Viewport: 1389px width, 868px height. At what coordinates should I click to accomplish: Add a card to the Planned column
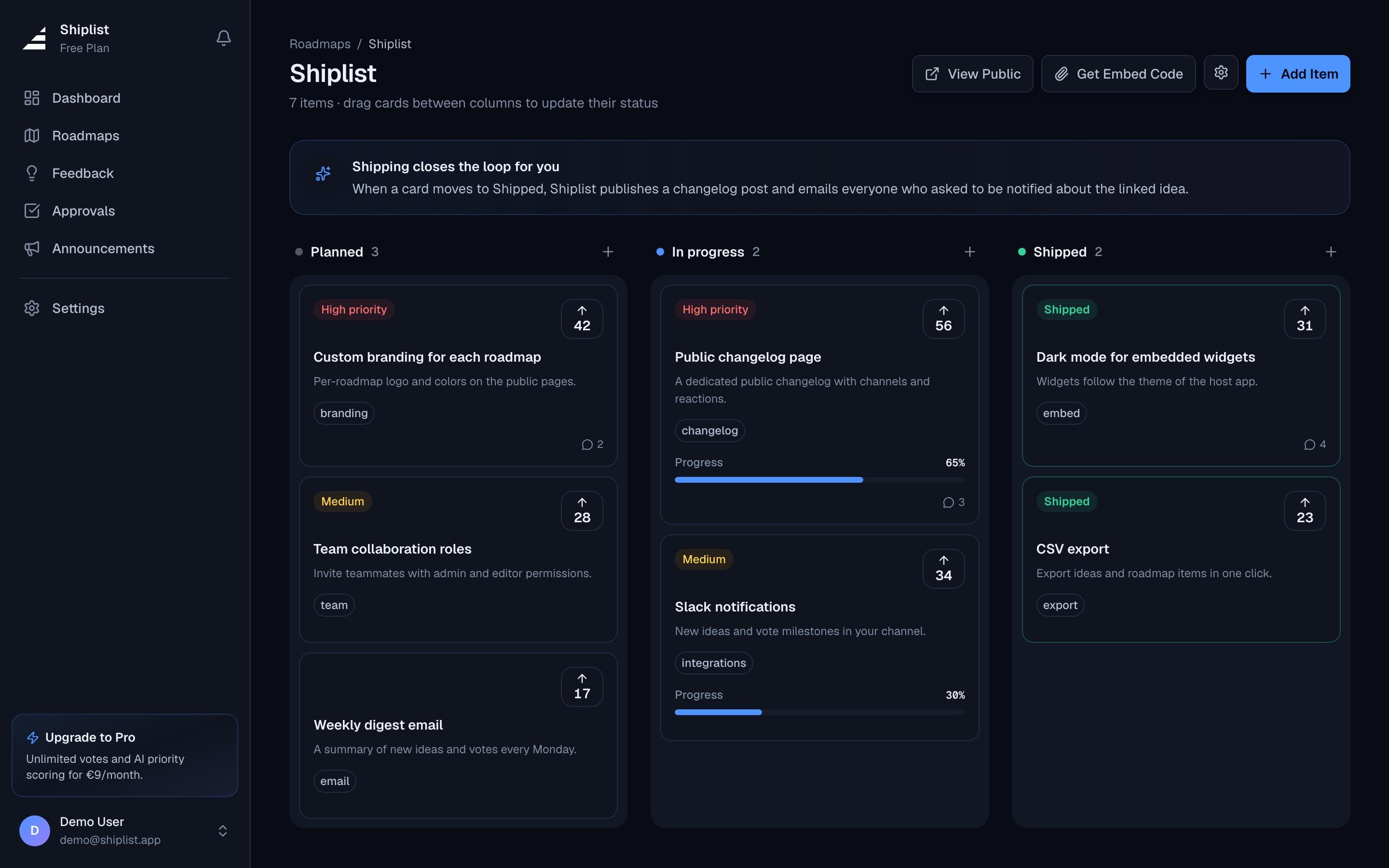(608, 251)
